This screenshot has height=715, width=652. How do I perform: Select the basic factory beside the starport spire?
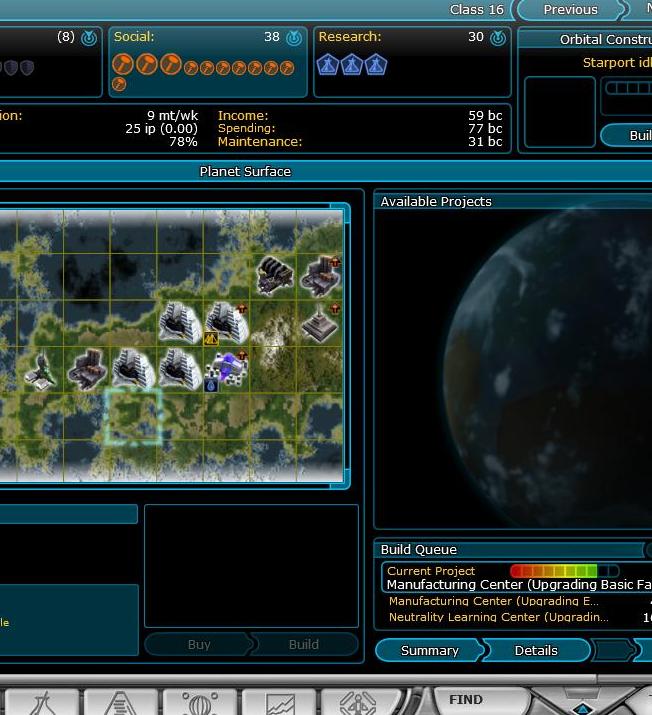coord(87,369)
